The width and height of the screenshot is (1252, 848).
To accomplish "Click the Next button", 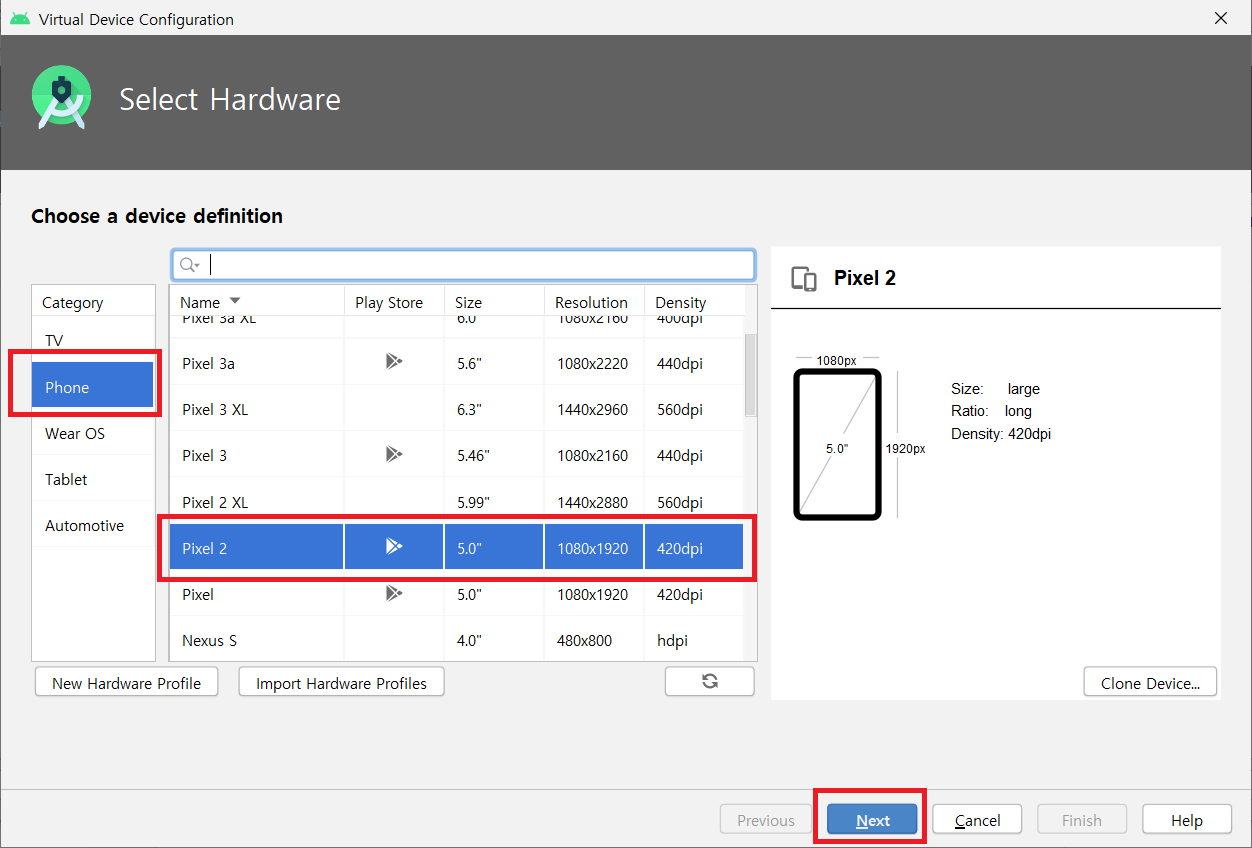I will coord(872,820).
